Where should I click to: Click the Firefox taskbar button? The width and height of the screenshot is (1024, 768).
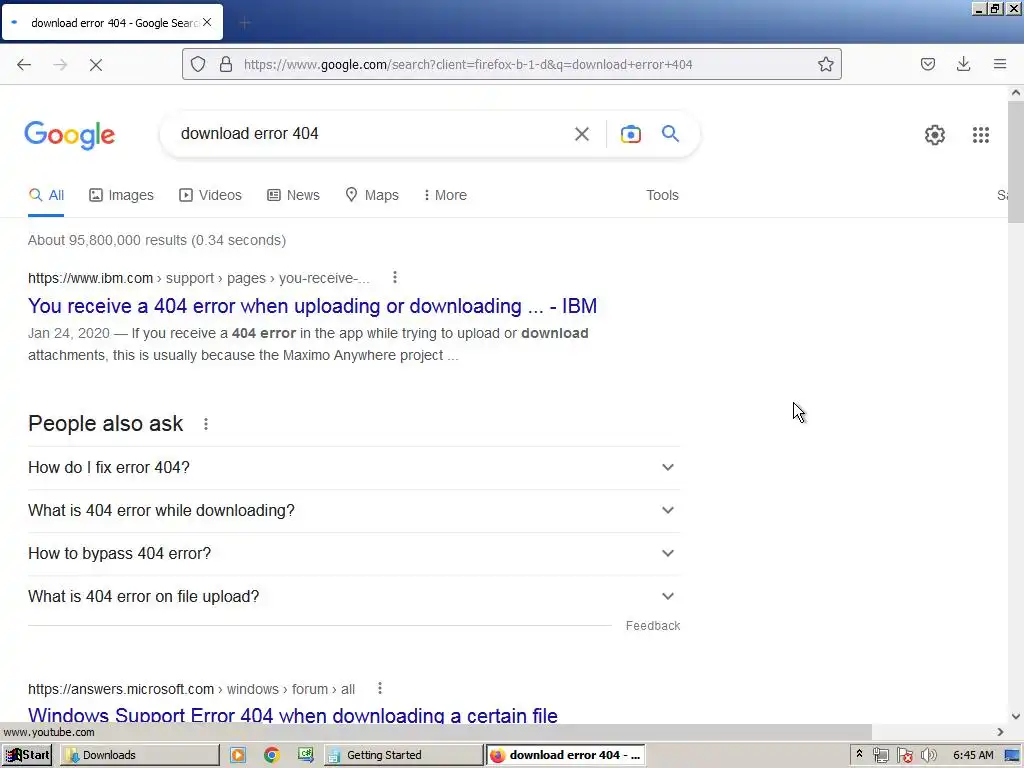[566, 755]
